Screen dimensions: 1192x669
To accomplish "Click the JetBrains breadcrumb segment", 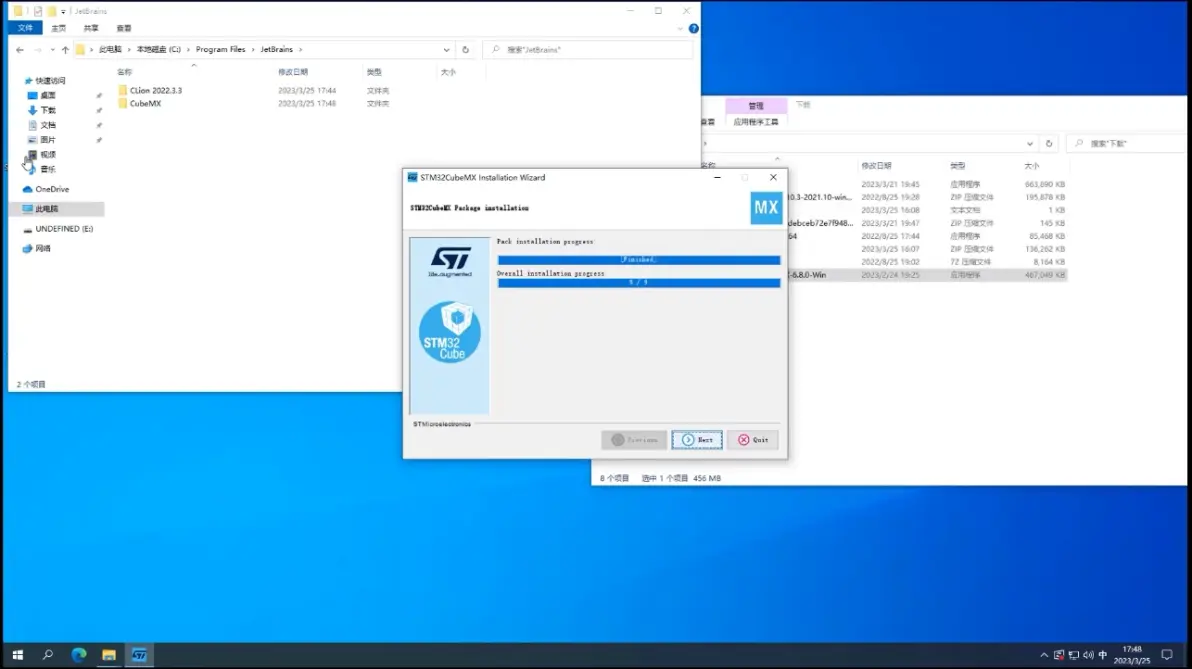I will coord(277,49).
